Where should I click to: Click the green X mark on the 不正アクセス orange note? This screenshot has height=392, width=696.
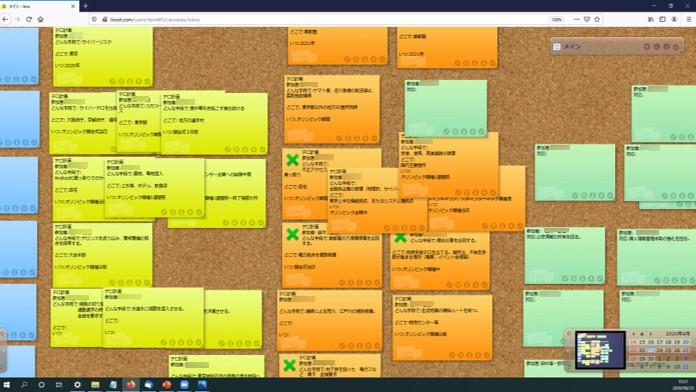(292, 159)
